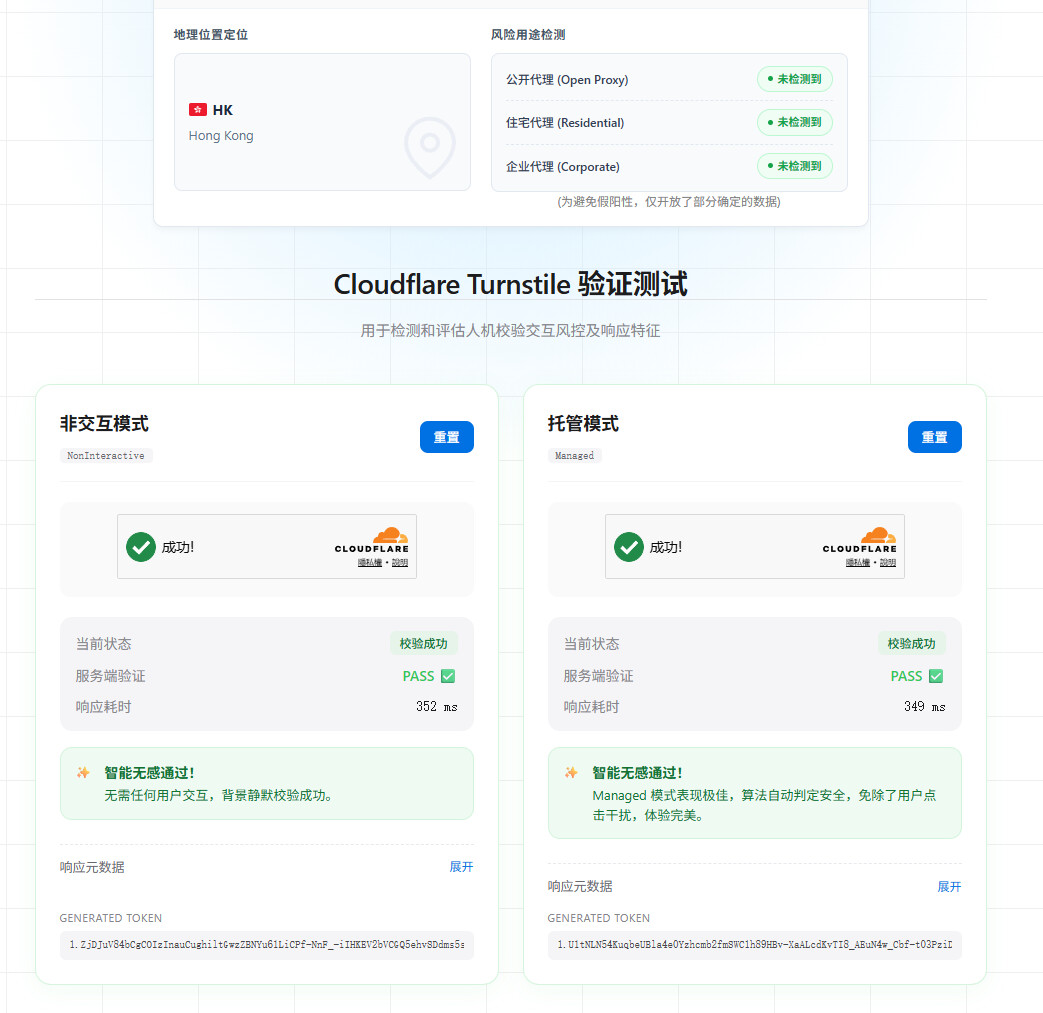Screen dimensions: 1043x1013
Task: Click the "用于检测和评估人机校验交互风控及响应特征" subtitle
Action: [x=510, y=331]
